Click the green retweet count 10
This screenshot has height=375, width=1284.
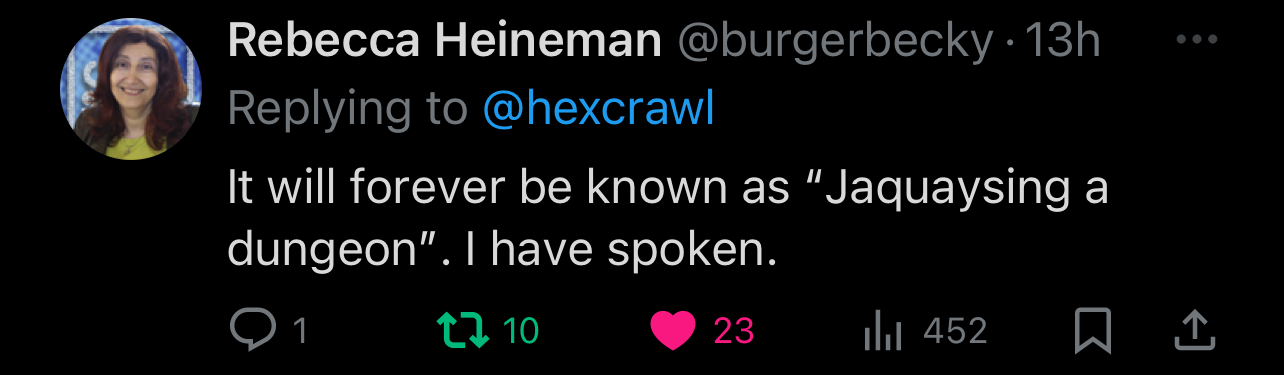(x=520, y=331)
